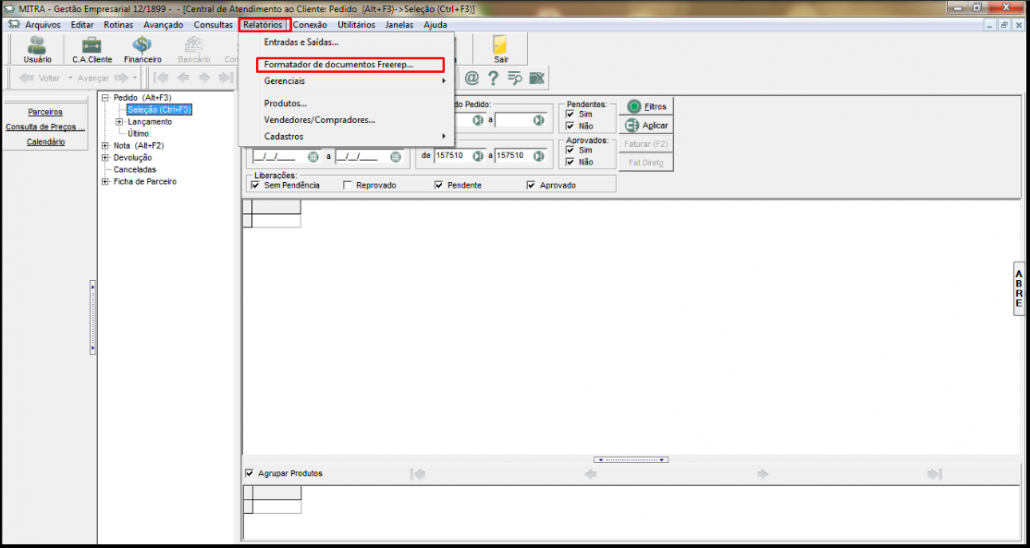Toggle the Agrupar Produtos checkbox
Viewport: 1030px width, 548px height.
click(x=250, y=473)
